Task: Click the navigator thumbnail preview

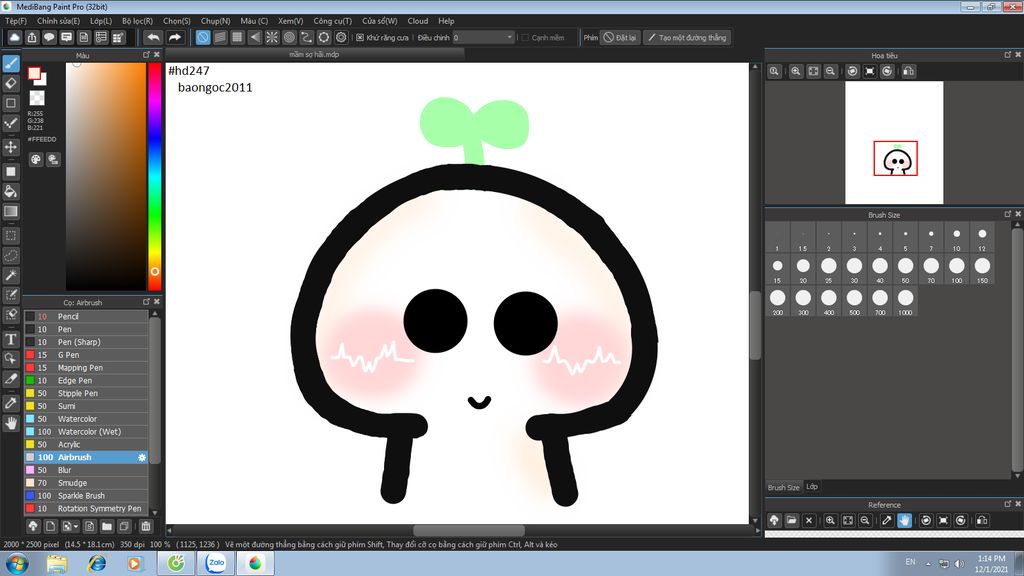Action: (894, 142)
